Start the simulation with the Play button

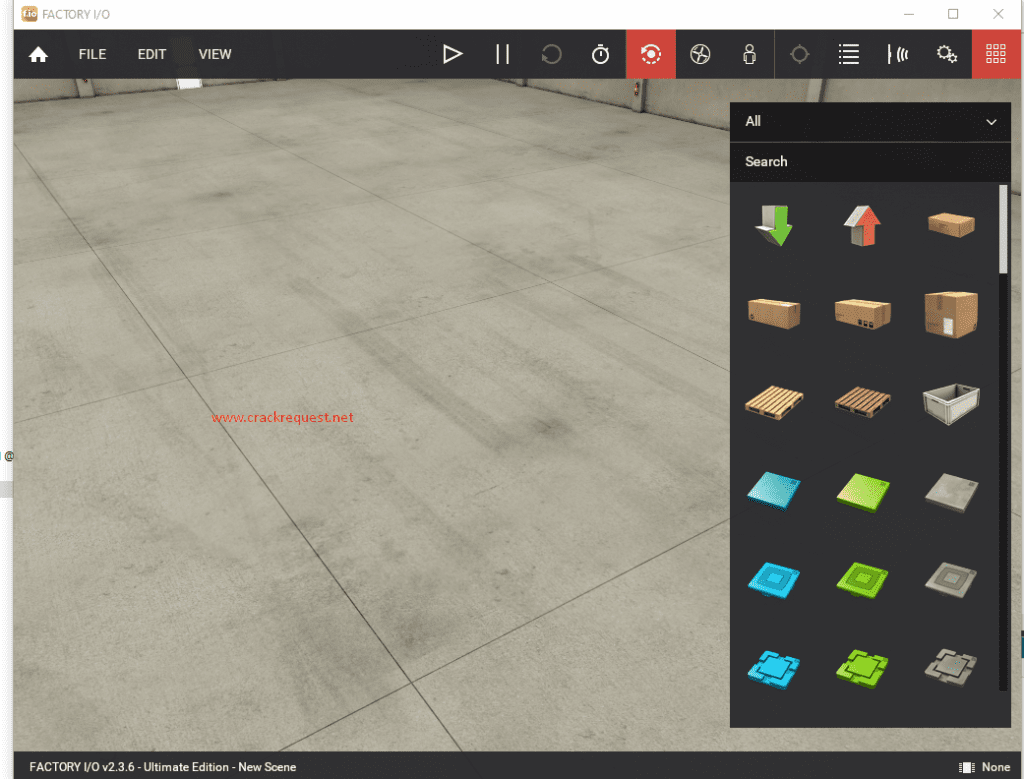coord(453,54)
